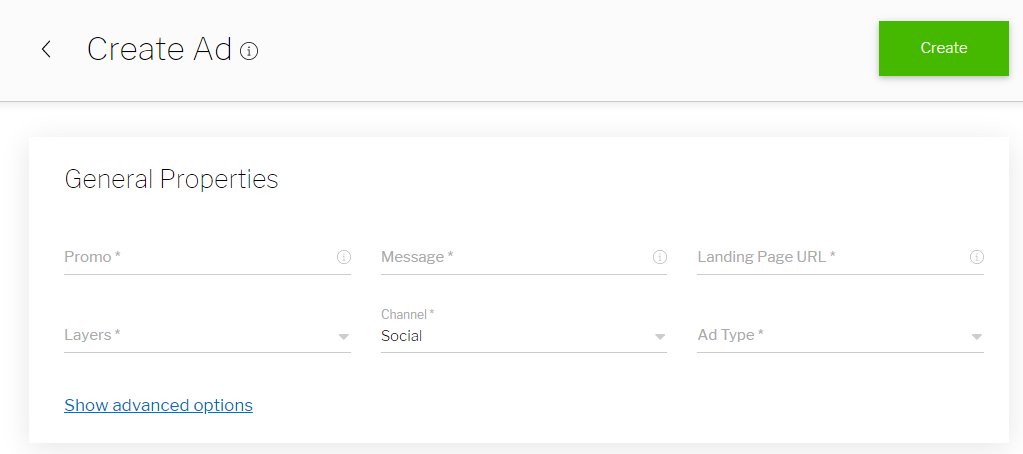Open the Ad Type dropdown arrow

tap(977, 337)
